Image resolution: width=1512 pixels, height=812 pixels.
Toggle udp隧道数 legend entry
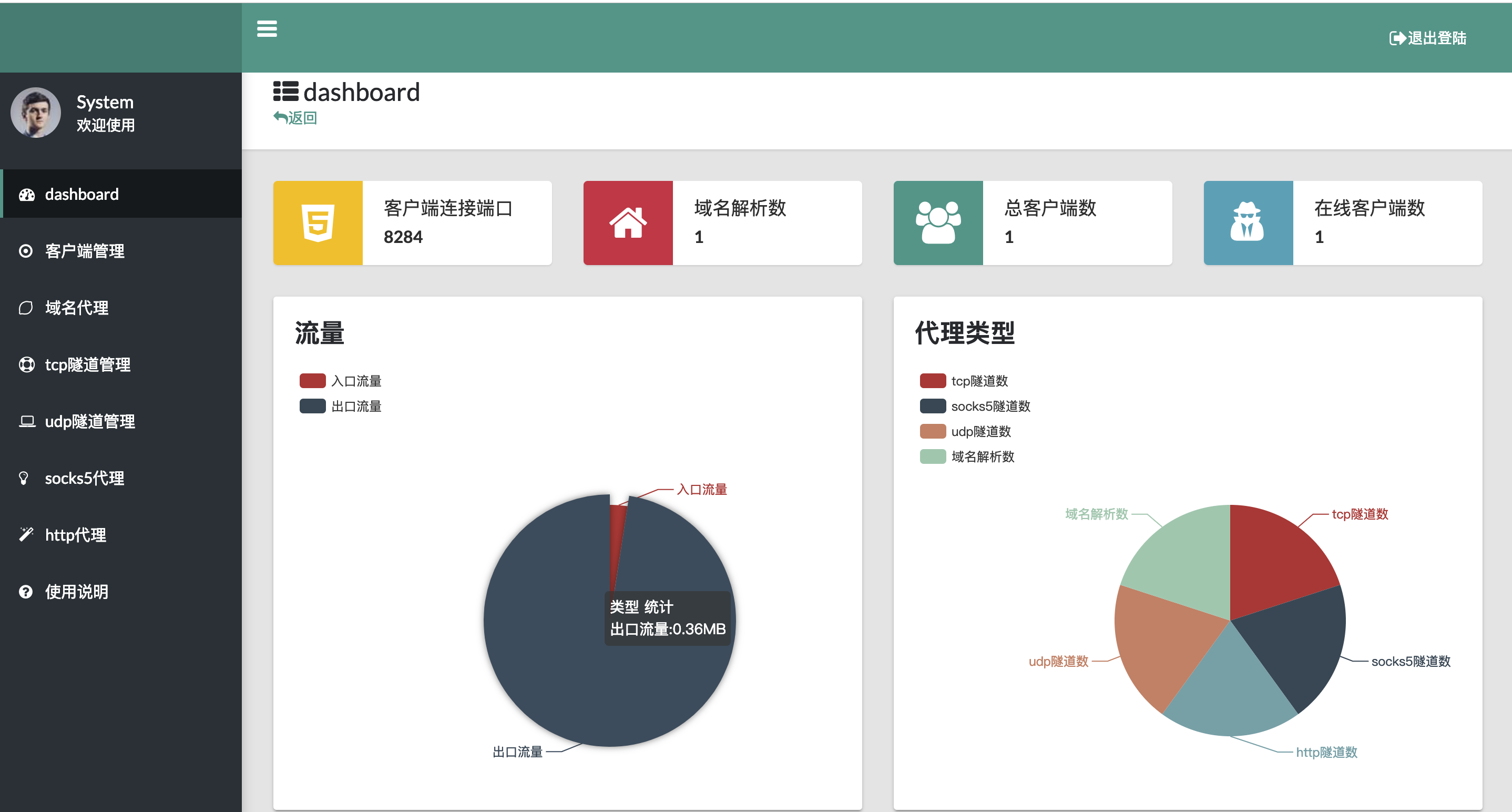point(966,432)
